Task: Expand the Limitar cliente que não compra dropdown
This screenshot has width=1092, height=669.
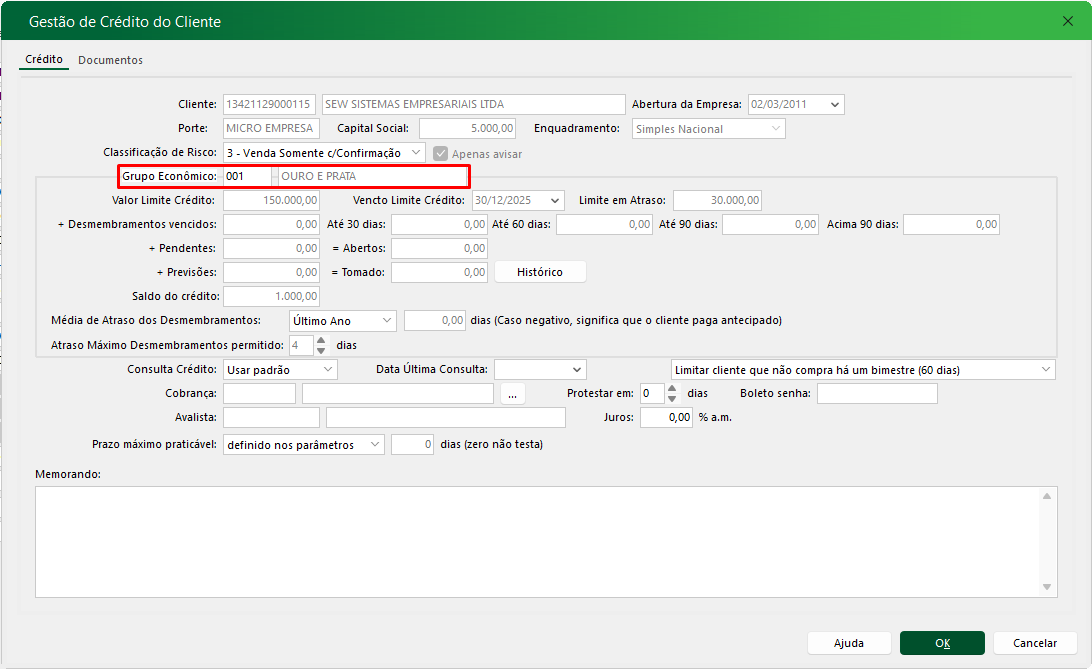Action: 1045,370
